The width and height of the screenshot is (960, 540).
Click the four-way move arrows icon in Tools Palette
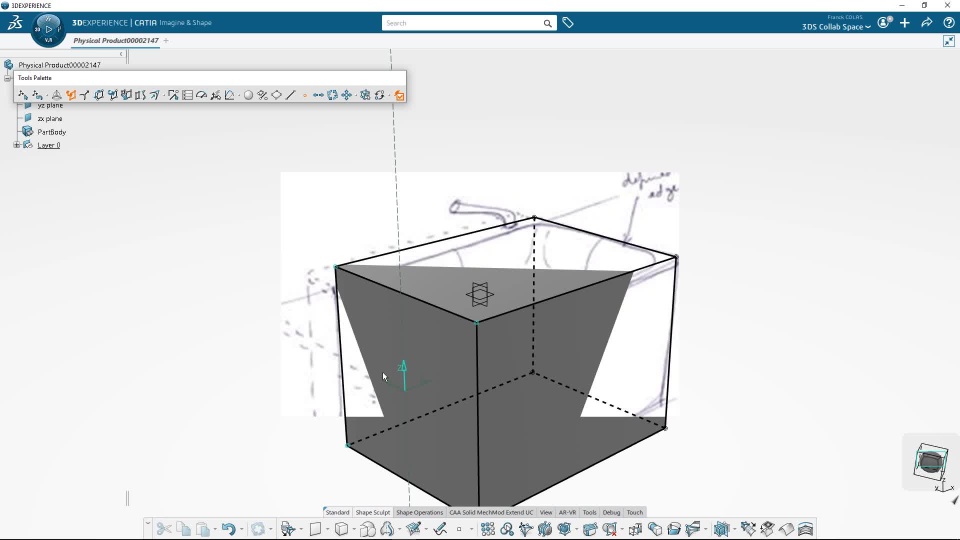(347, 95)
